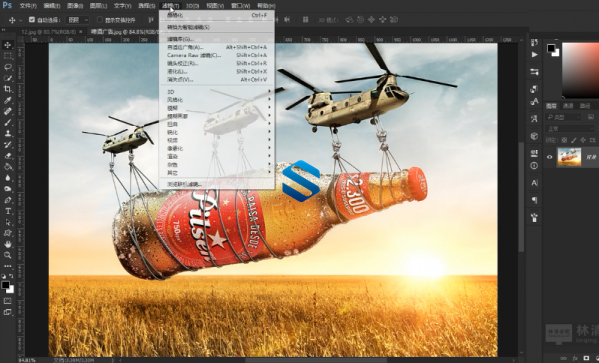Open the Actions play-button panel icon
The width and height of the screenshot is (599, 363).
pyautogui.click(x=534, y=55)
